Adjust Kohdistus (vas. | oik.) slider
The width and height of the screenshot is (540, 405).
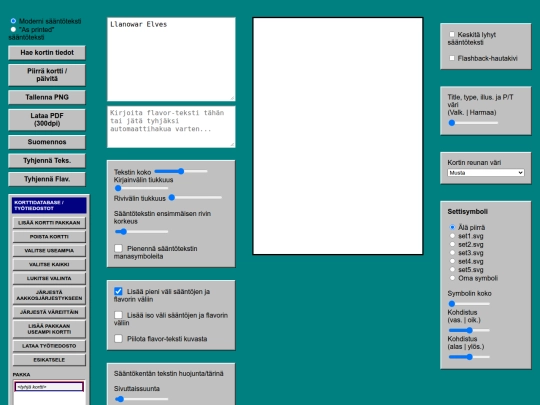coord(469,330)
